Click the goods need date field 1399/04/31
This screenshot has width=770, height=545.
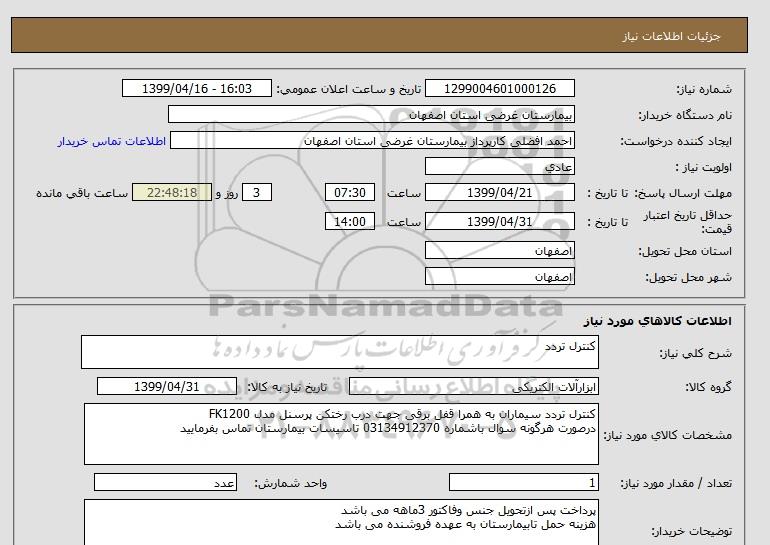click(x=167, y=386)
